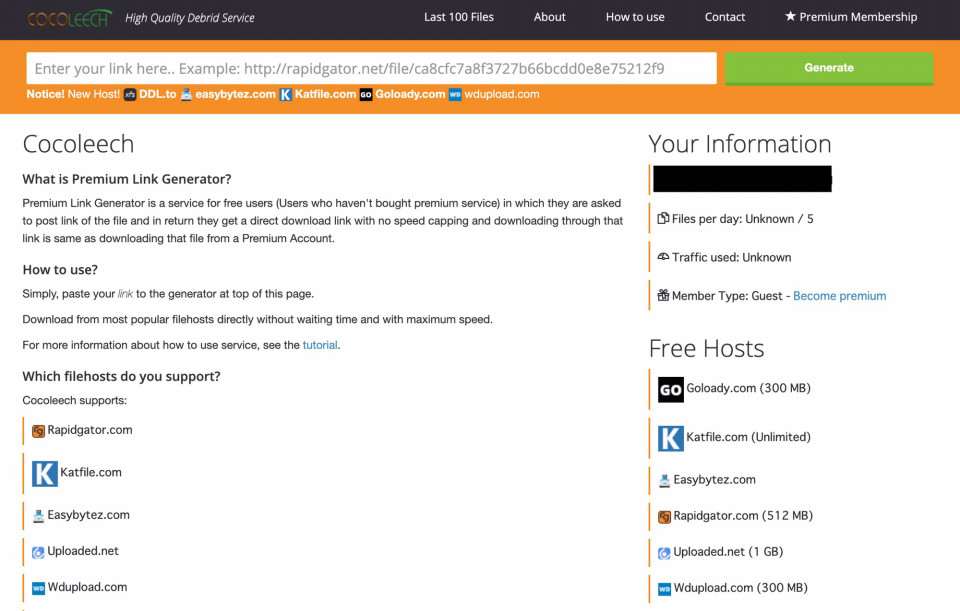Click the Uploaded.net icon under Free Hosts
This screenshot has width=960, height=611.
(x=664, y=553)
